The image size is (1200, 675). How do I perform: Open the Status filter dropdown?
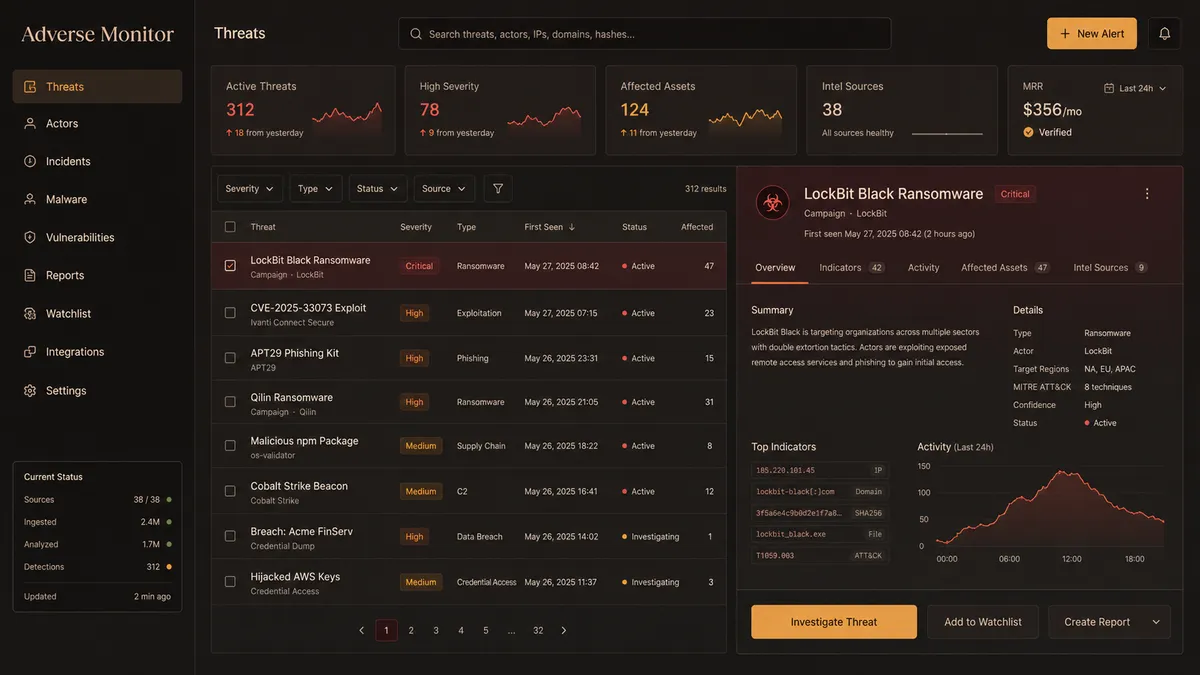point(377,189)
